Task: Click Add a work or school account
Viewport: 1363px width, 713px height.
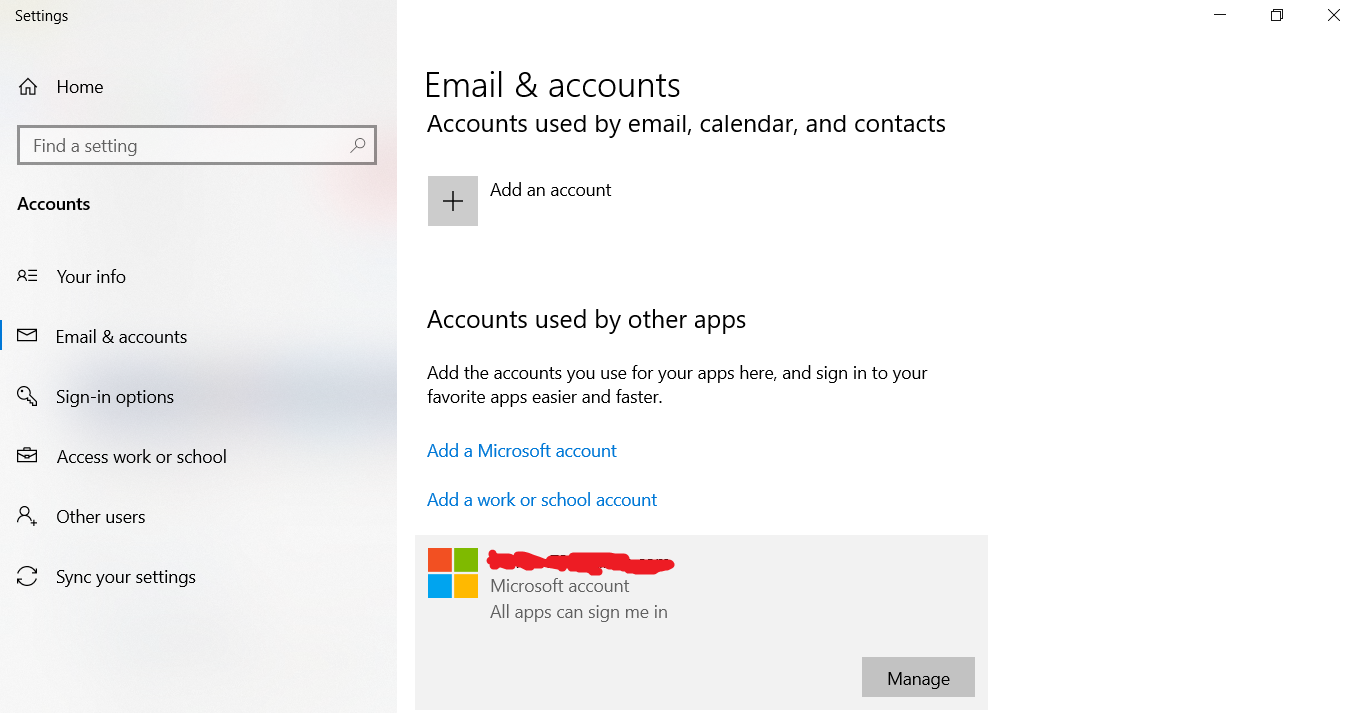Action: point(541,500)
